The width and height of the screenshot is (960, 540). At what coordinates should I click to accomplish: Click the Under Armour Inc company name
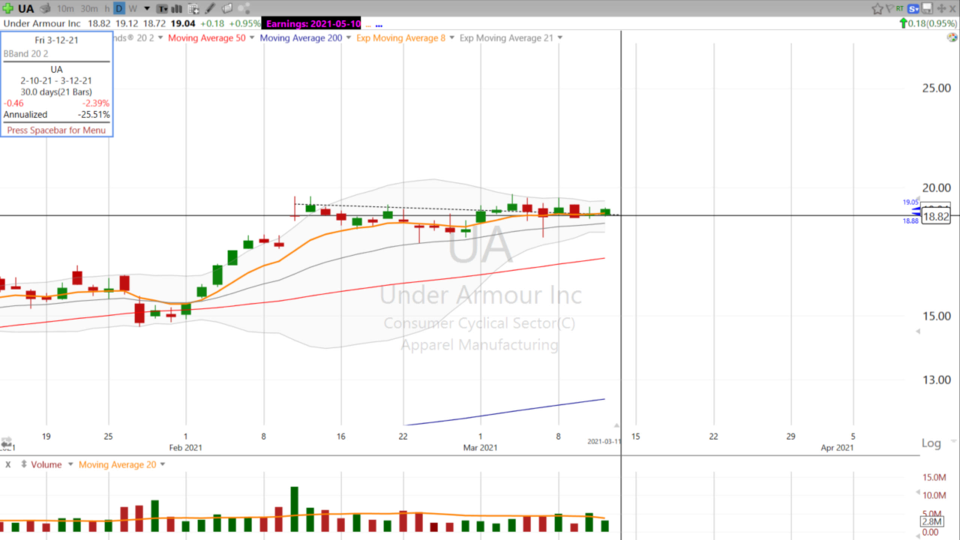[x=42, y=23]
